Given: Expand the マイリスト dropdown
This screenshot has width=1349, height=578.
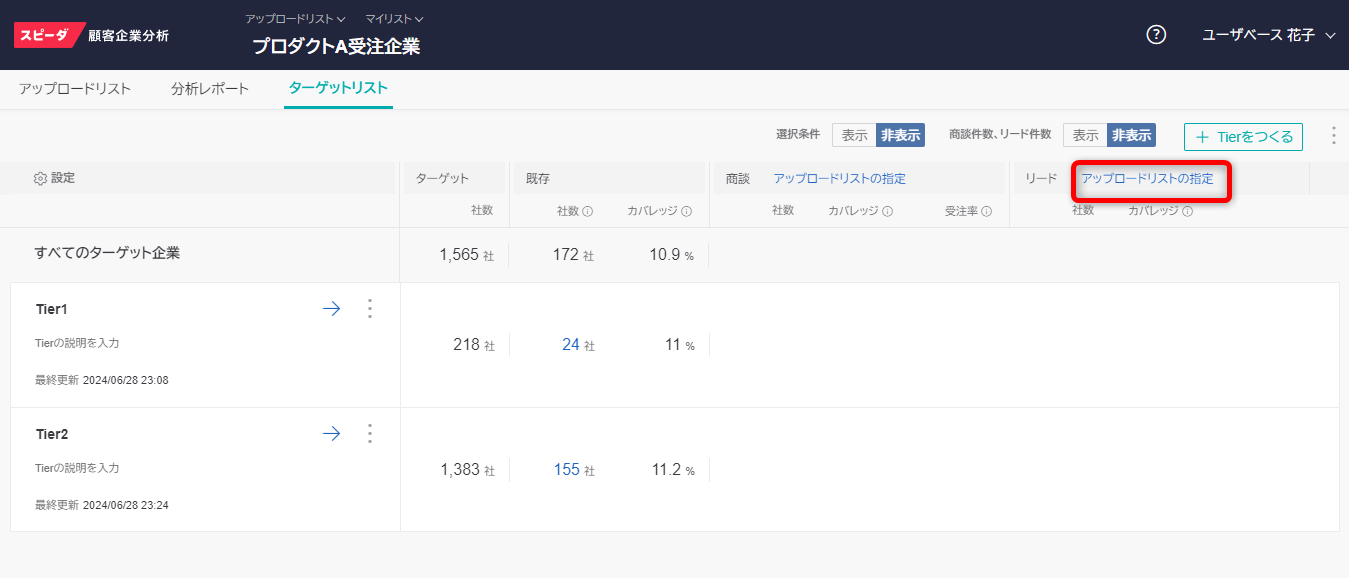Looking at the screenshot, I should [394, 19].
